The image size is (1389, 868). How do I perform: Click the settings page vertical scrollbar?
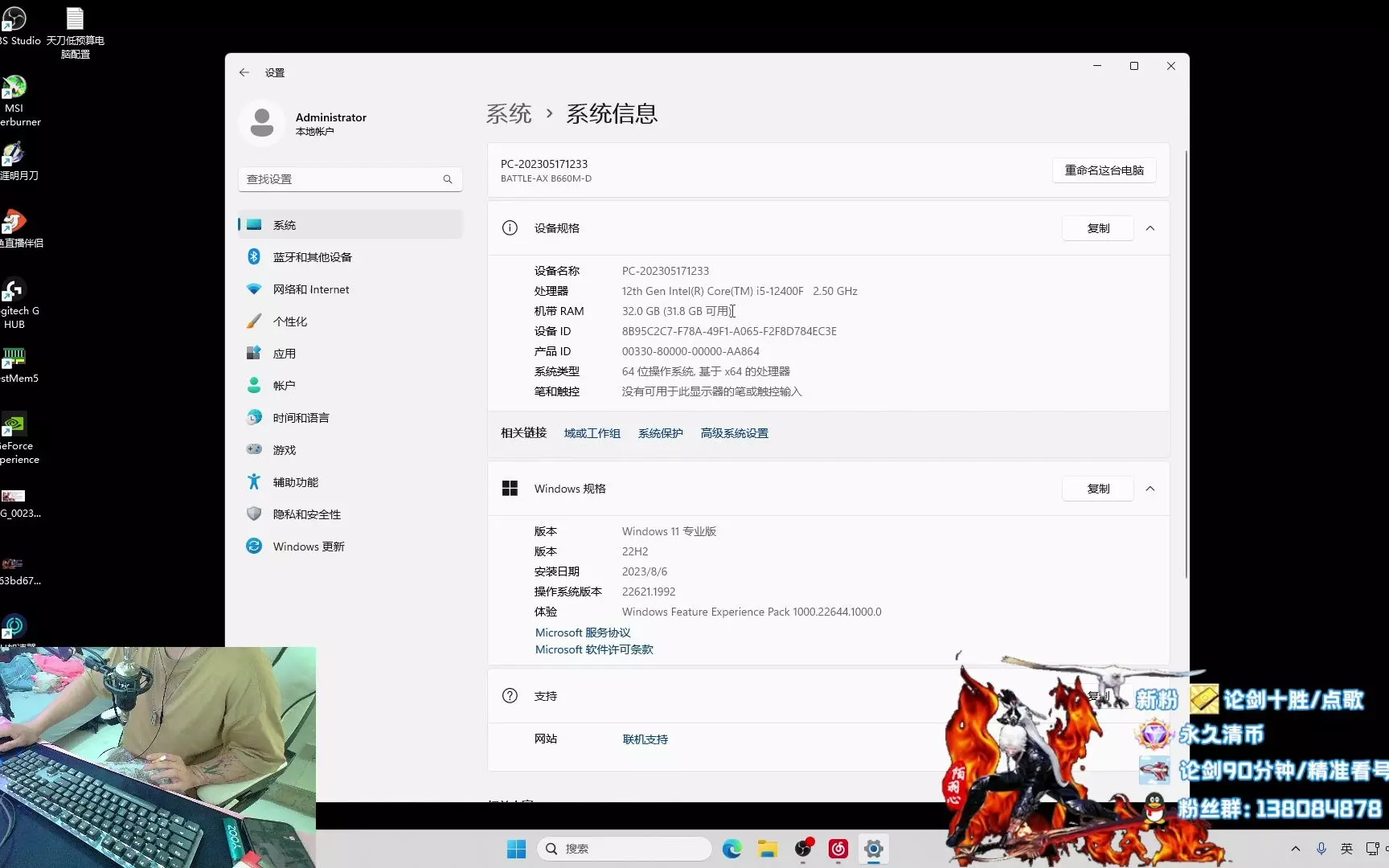[1186, 362]
